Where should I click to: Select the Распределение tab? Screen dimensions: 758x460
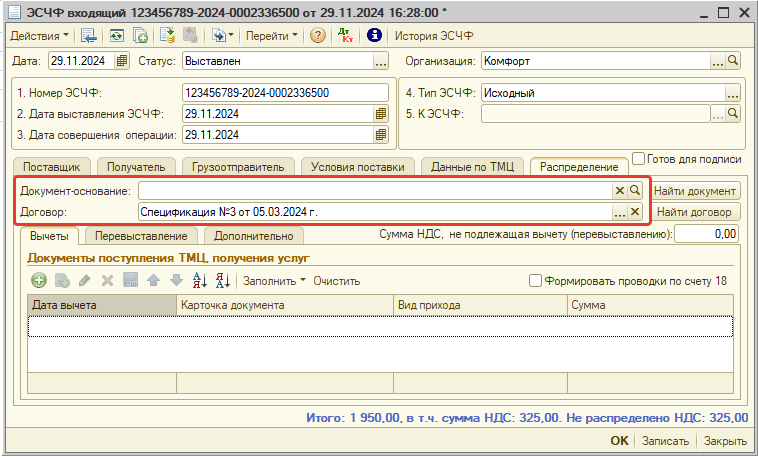point(579,167)
